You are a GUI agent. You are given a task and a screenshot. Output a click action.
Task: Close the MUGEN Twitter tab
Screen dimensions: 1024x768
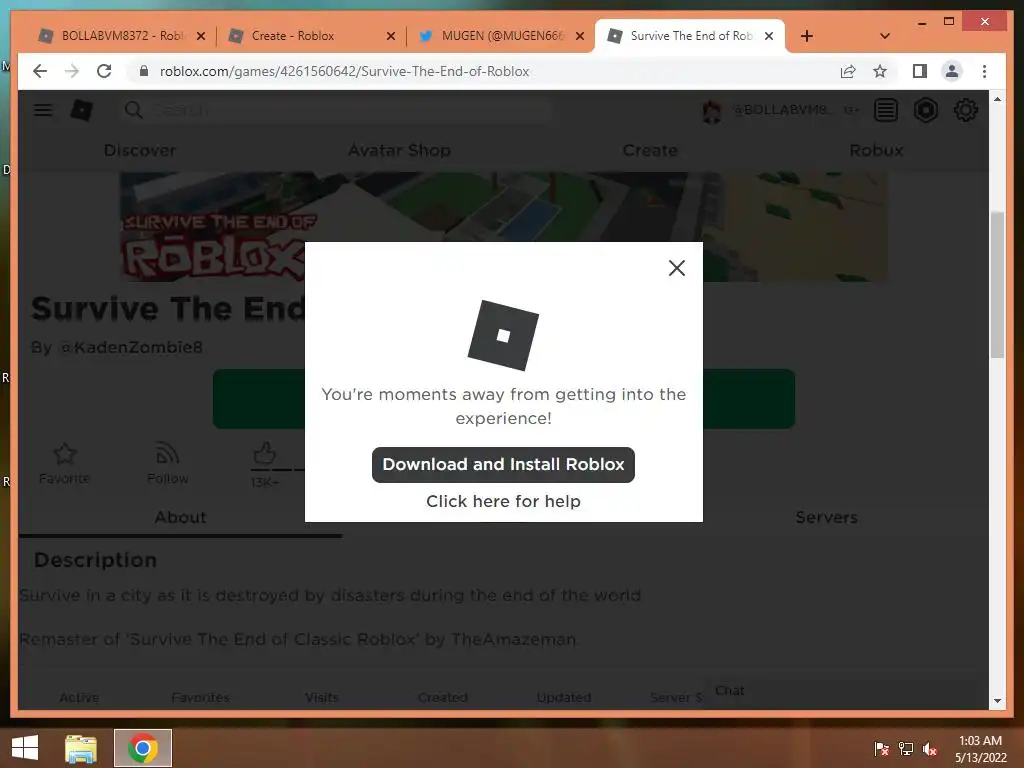click(579, 36)
